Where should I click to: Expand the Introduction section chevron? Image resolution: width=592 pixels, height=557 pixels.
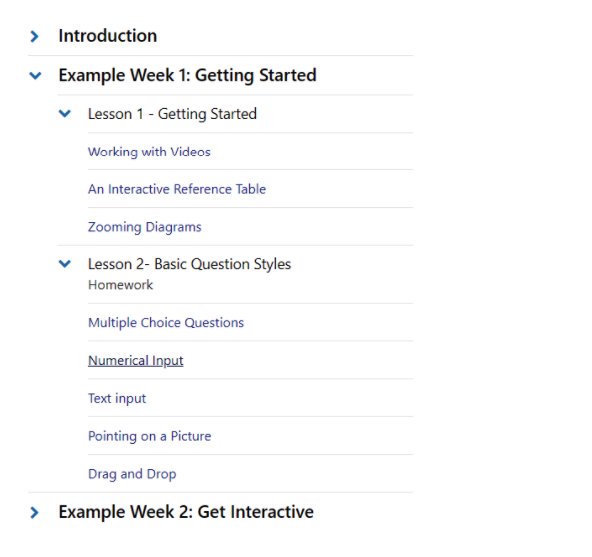tap(34, 36)
